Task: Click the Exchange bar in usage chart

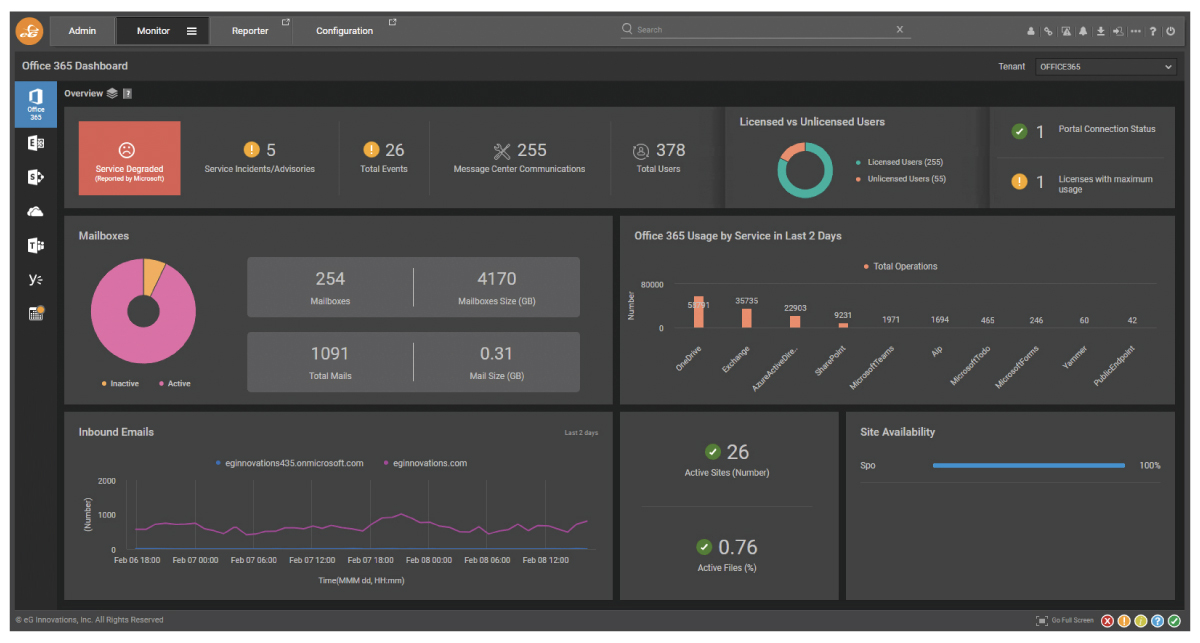Action: (746, 318)
